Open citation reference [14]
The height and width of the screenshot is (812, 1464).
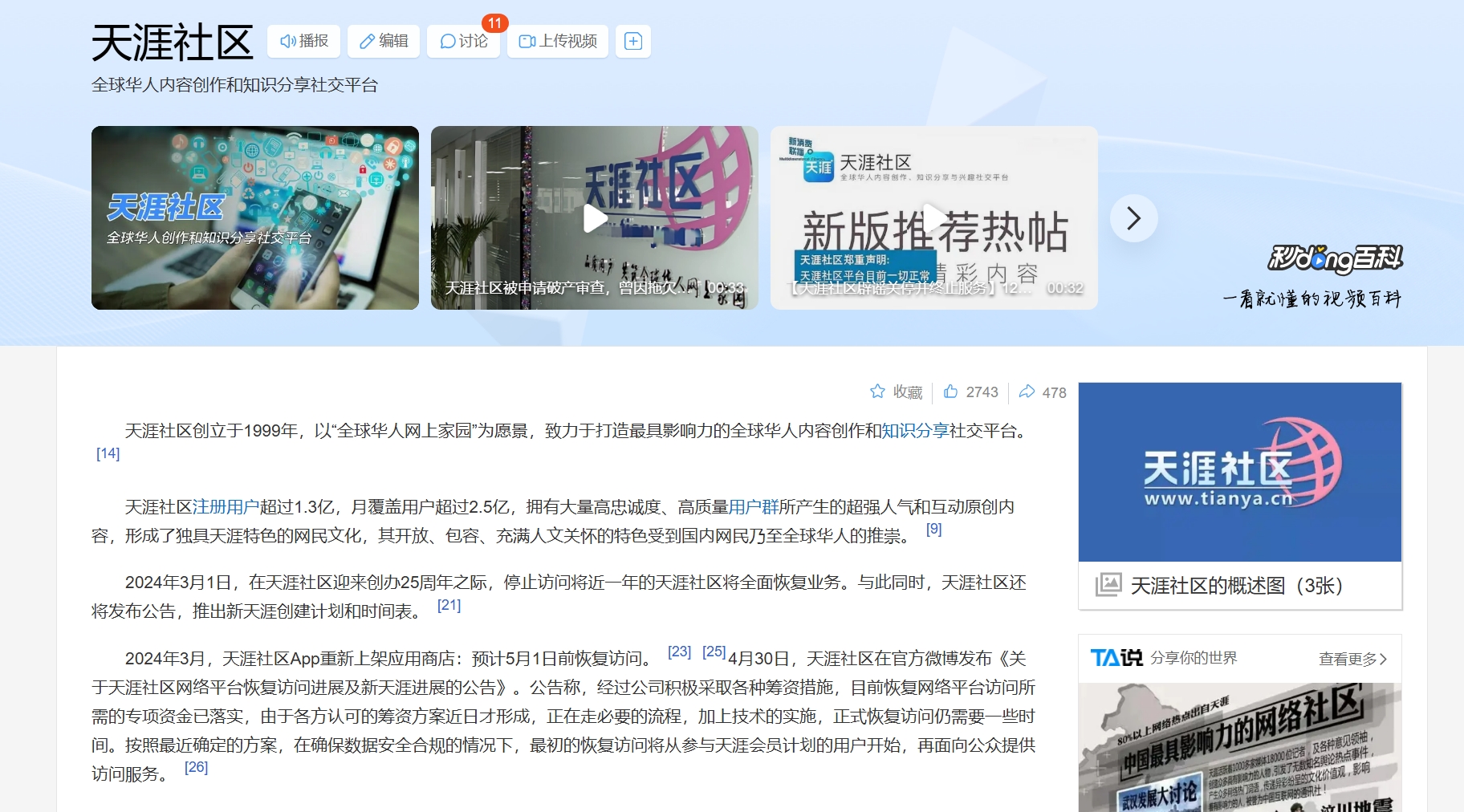pos(108,453)
